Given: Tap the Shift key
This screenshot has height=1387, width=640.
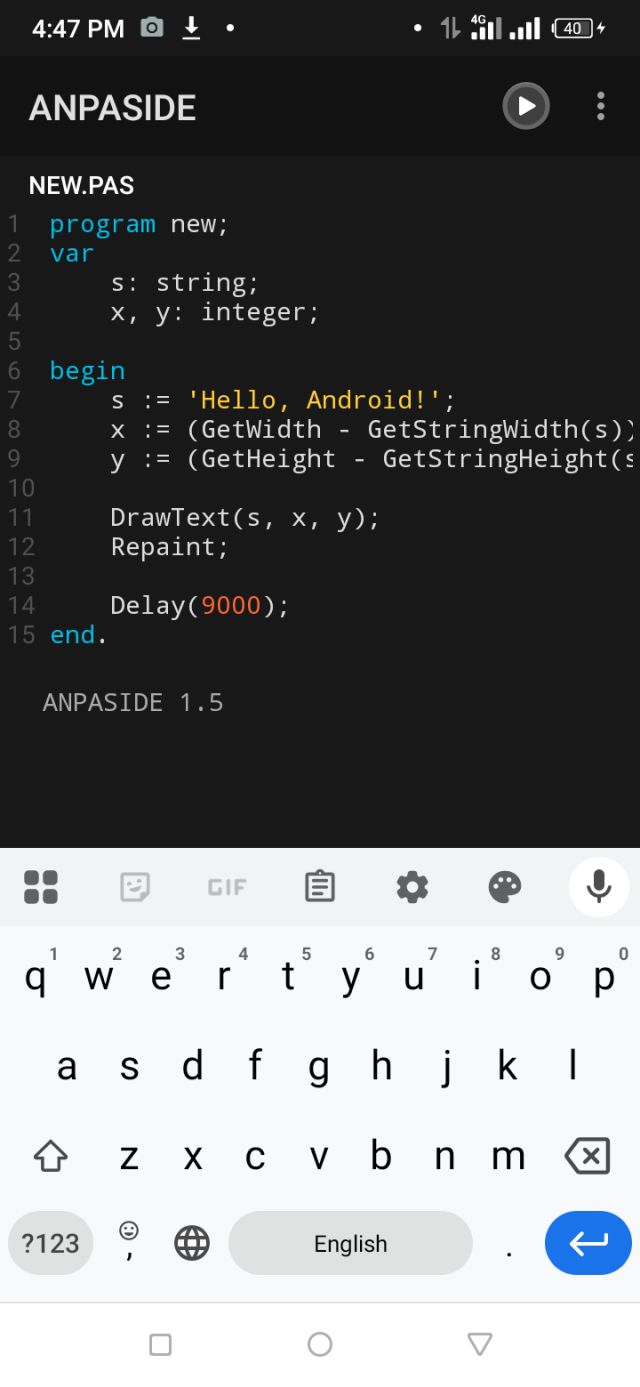Looking at the screenshot, I should pyautogui.click(x=50, y=1157).
